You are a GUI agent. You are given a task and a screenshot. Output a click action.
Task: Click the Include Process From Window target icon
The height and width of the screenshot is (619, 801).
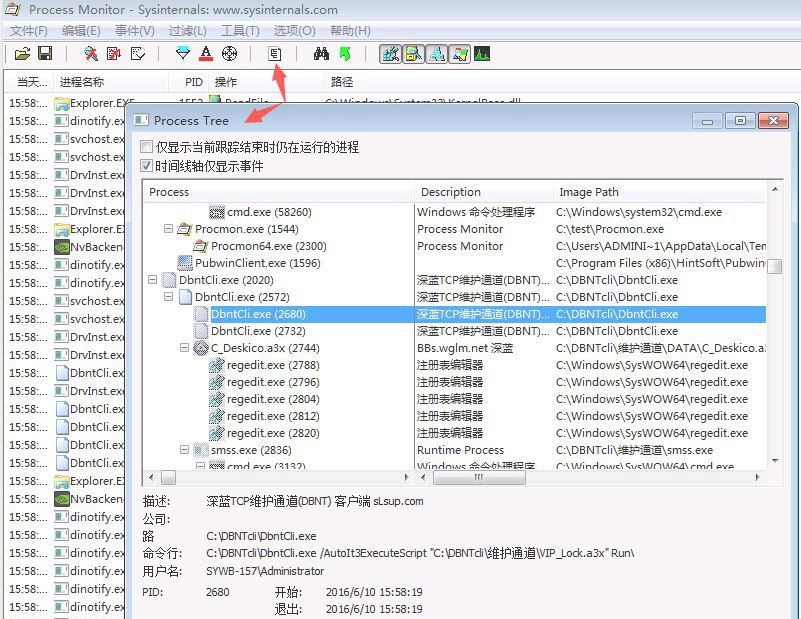(229, 53)
